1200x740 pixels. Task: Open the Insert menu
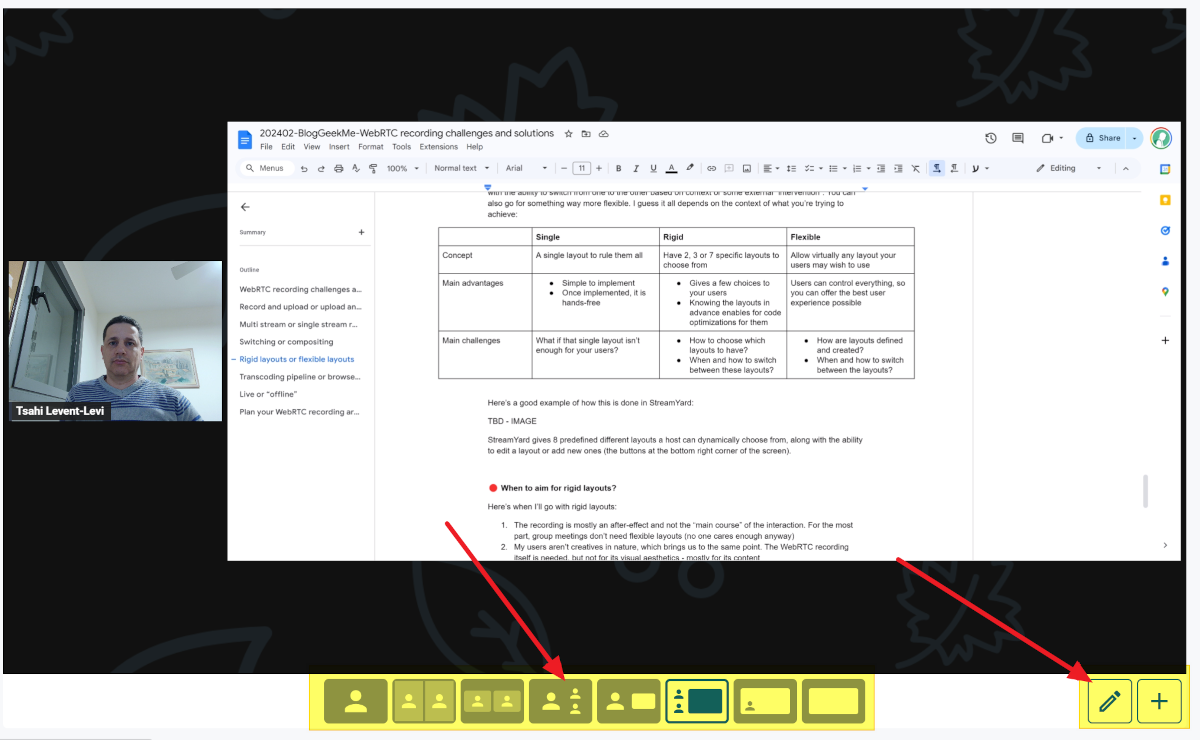339,147
